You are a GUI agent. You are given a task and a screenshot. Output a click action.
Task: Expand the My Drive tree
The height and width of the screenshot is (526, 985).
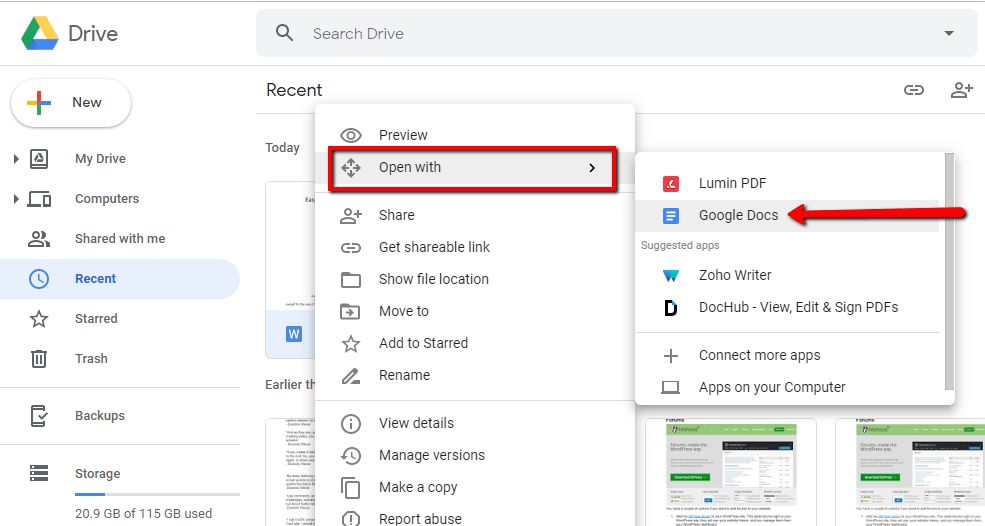(x=16, y=159)
